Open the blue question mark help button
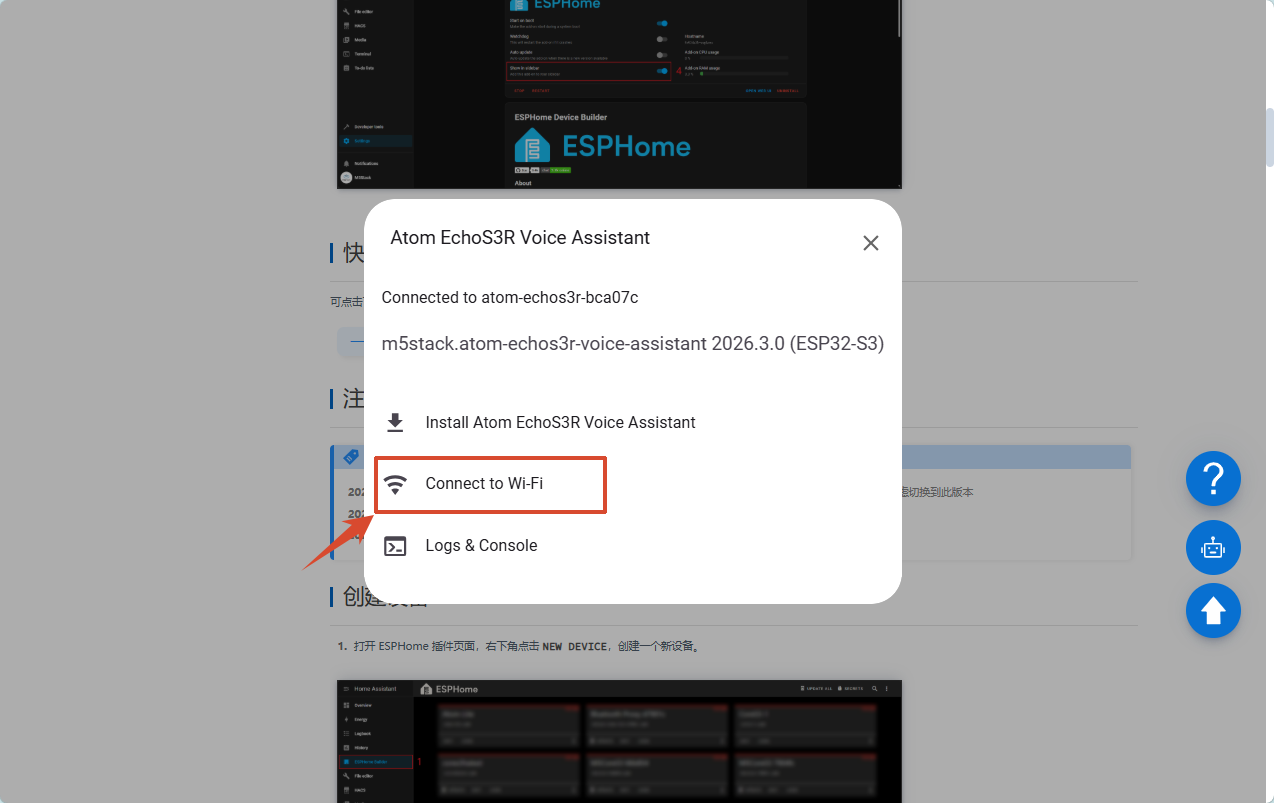 [1213, 478]
